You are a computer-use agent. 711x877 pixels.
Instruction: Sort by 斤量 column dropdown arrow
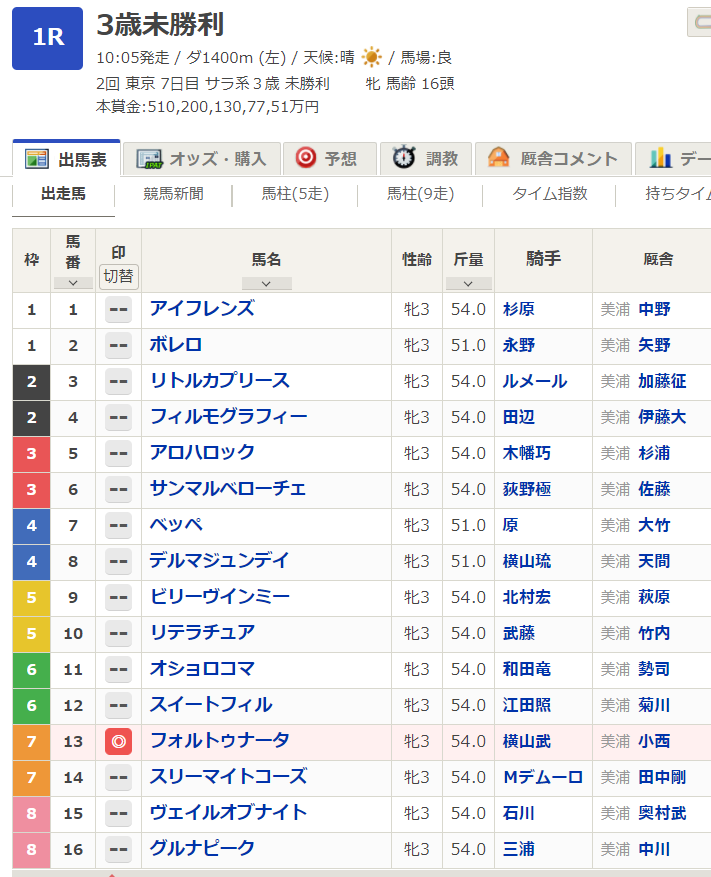[468, 284]
